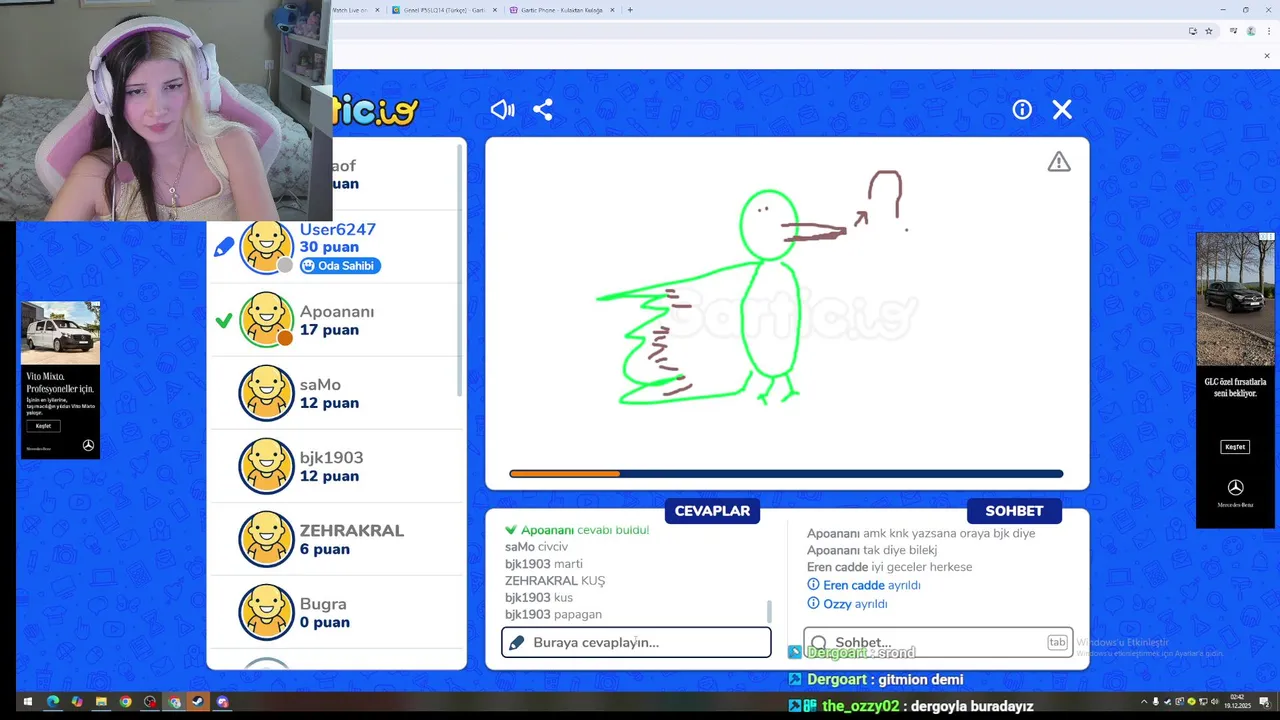Click 'ZEHRAKRAL KUŞ' answer entry
This screenshot has width=1280, height=720.
coord(555,581)
